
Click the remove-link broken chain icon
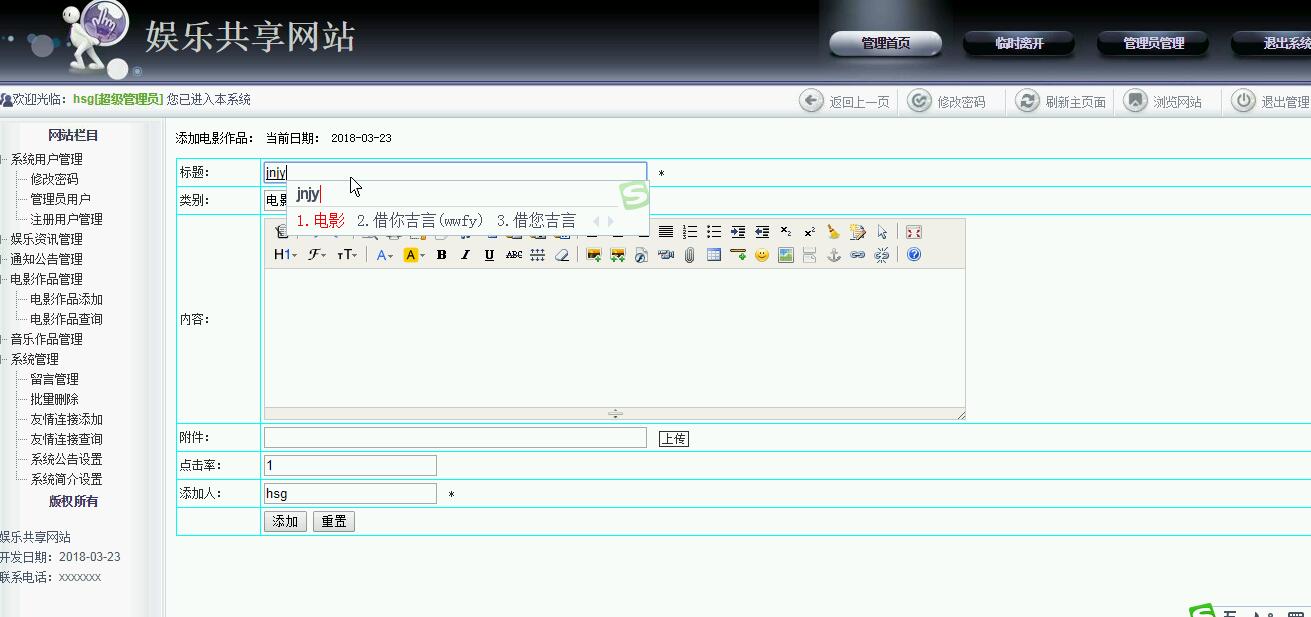click(881, 255)
